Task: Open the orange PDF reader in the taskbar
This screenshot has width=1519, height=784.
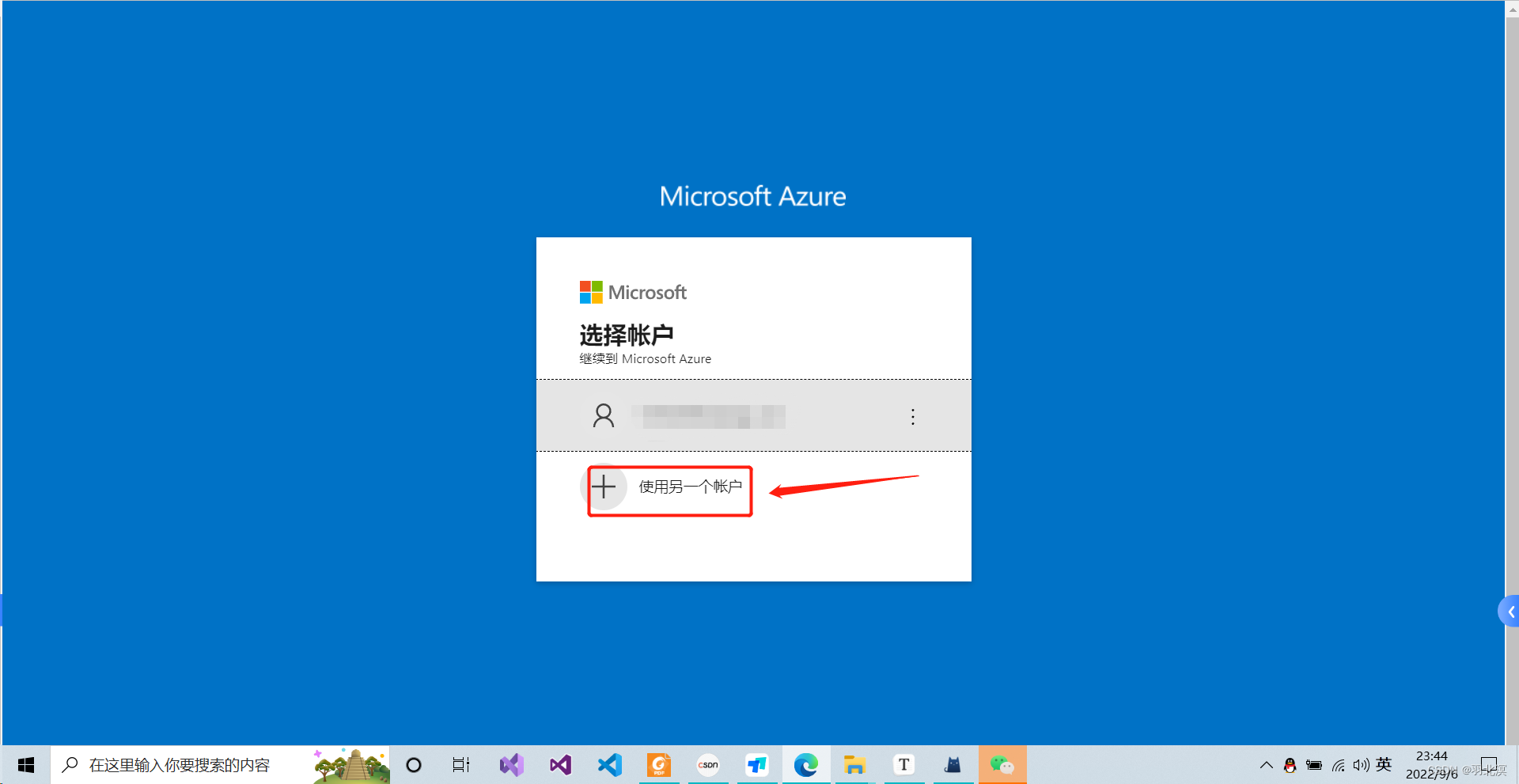Action: pos(659,765)
